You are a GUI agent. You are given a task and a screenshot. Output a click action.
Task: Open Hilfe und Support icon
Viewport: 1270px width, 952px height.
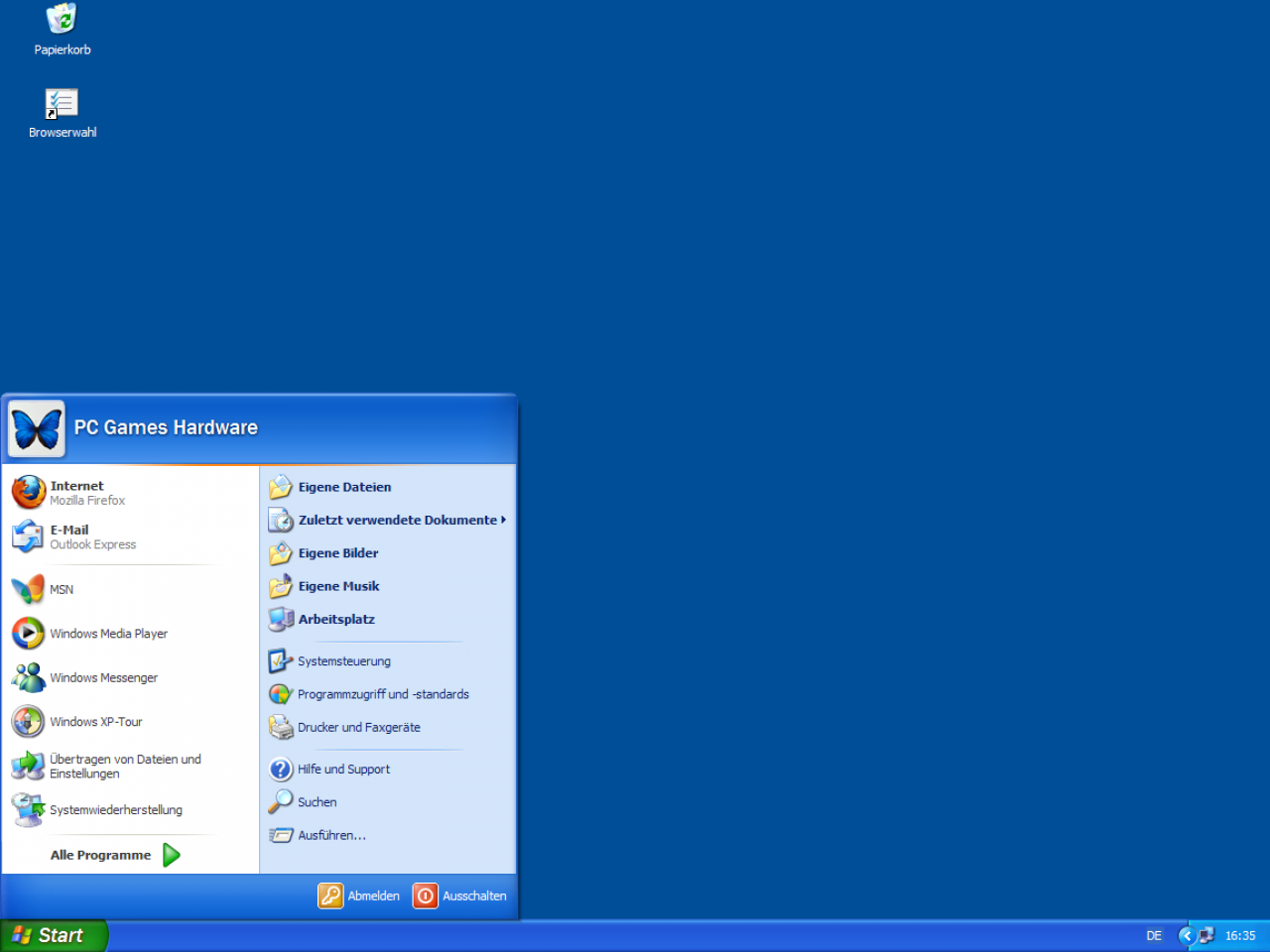tap(281, 769)
